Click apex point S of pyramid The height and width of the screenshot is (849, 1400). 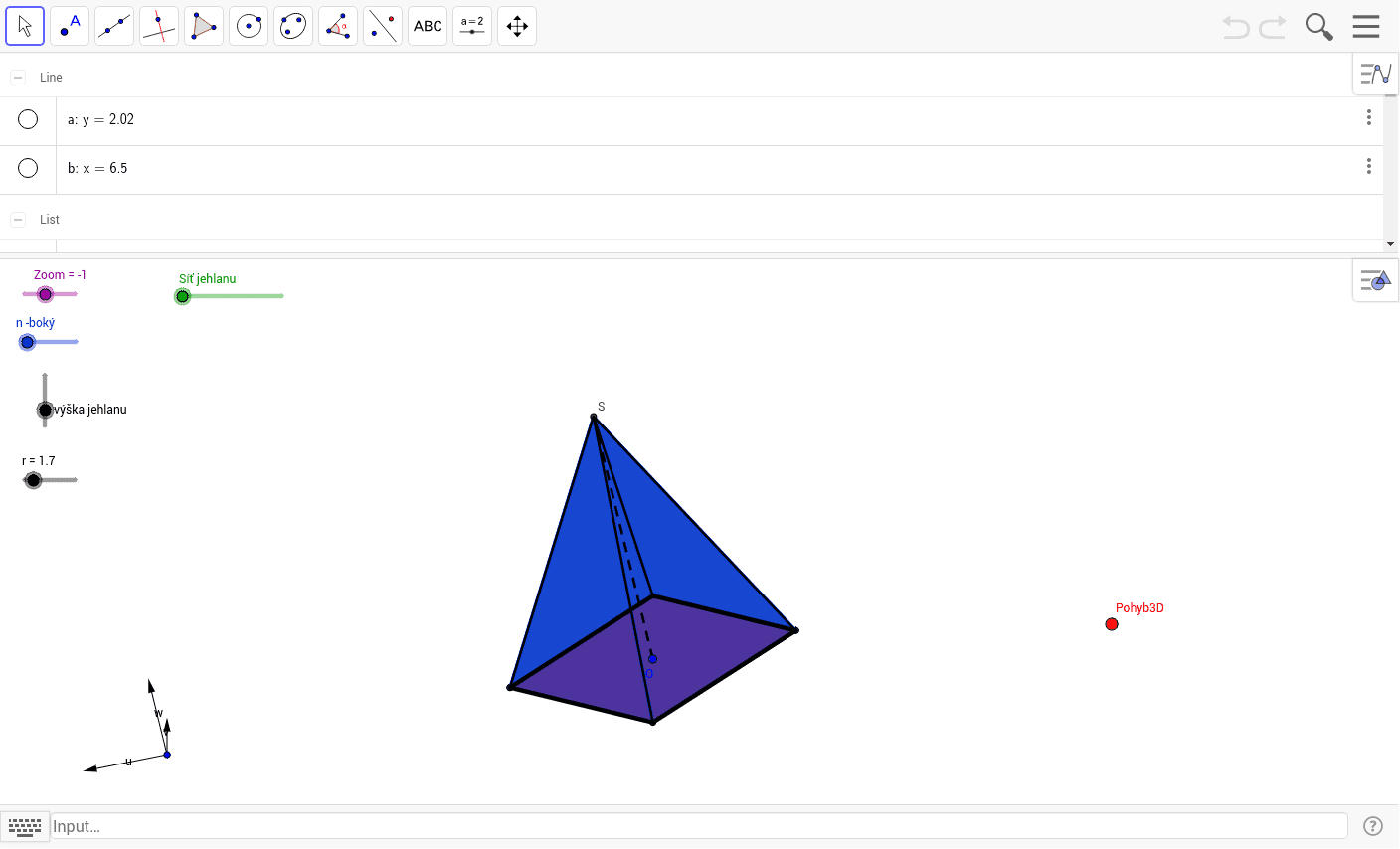tap(594, 418)
